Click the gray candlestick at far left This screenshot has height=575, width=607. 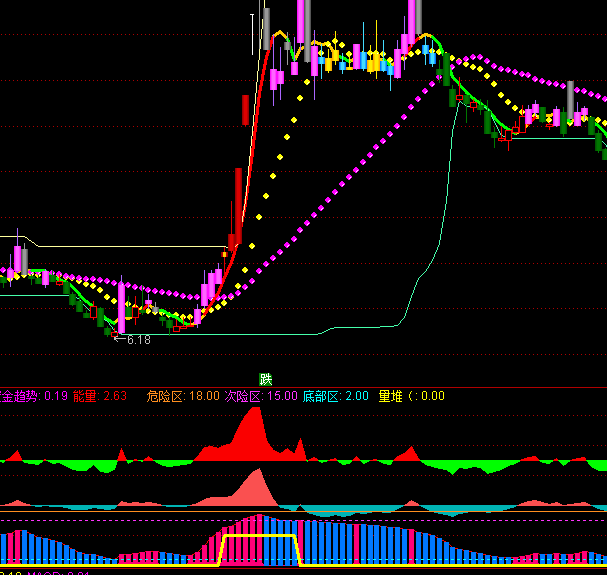point(23,258)
